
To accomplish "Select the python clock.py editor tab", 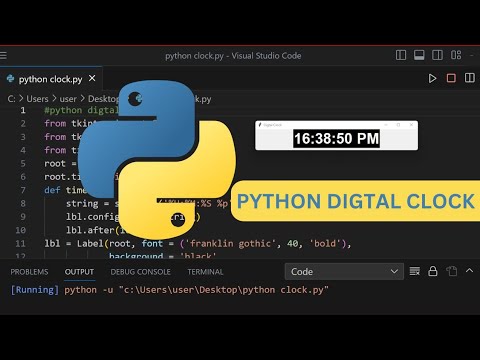I will [x=51, y=79].
